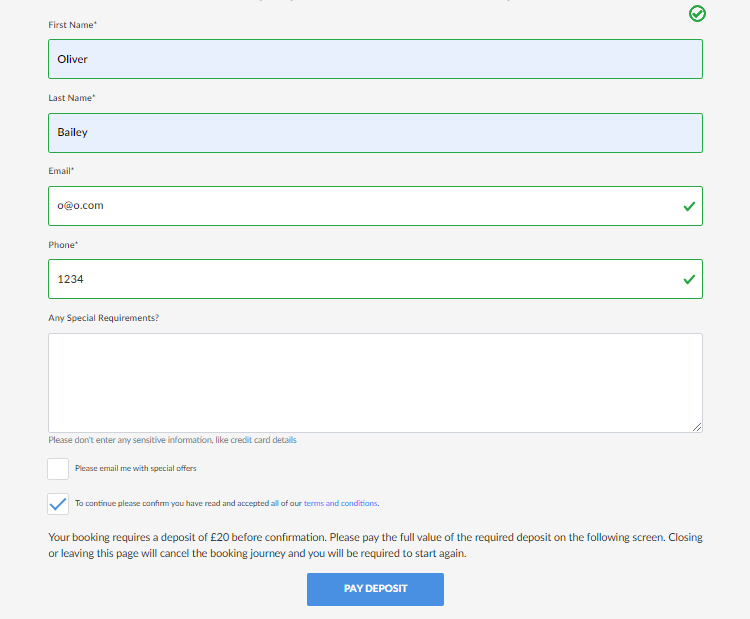750x619 pixels.
Task: Focus the First Name field containing Oliver
Action: point(375,59)
